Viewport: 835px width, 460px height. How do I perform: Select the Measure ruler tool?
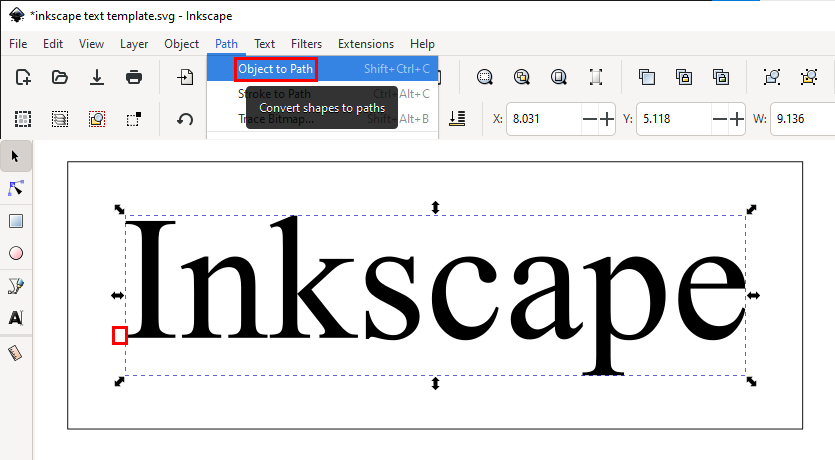[x=15, y=353]
